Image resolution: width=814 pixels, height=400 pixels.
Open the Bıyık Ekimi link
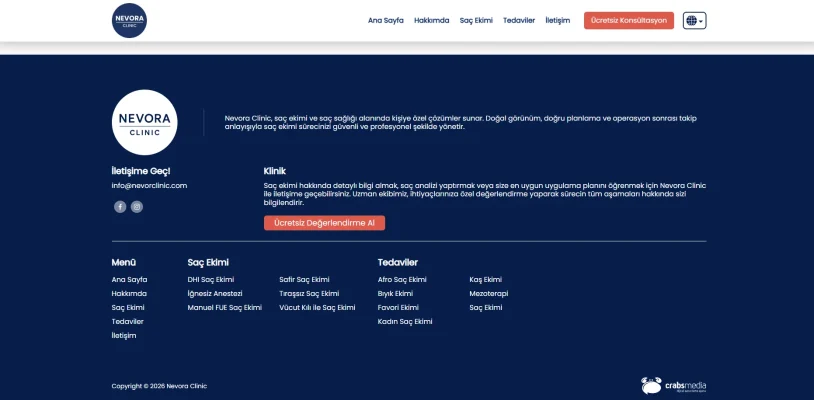tap(396, 294)
